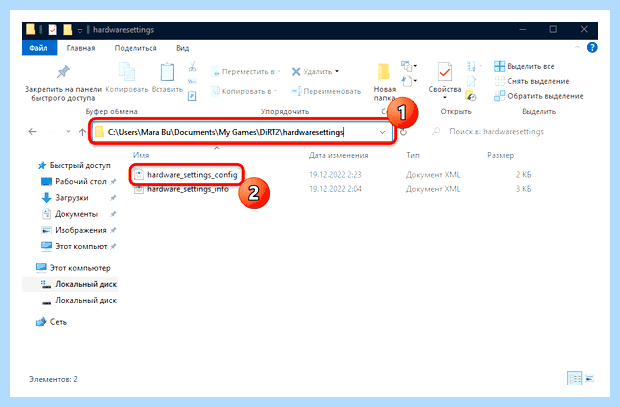620x407 pixels.
Task: Switch to details view icon
Action: pyautogui.click(x=575, y=378)
